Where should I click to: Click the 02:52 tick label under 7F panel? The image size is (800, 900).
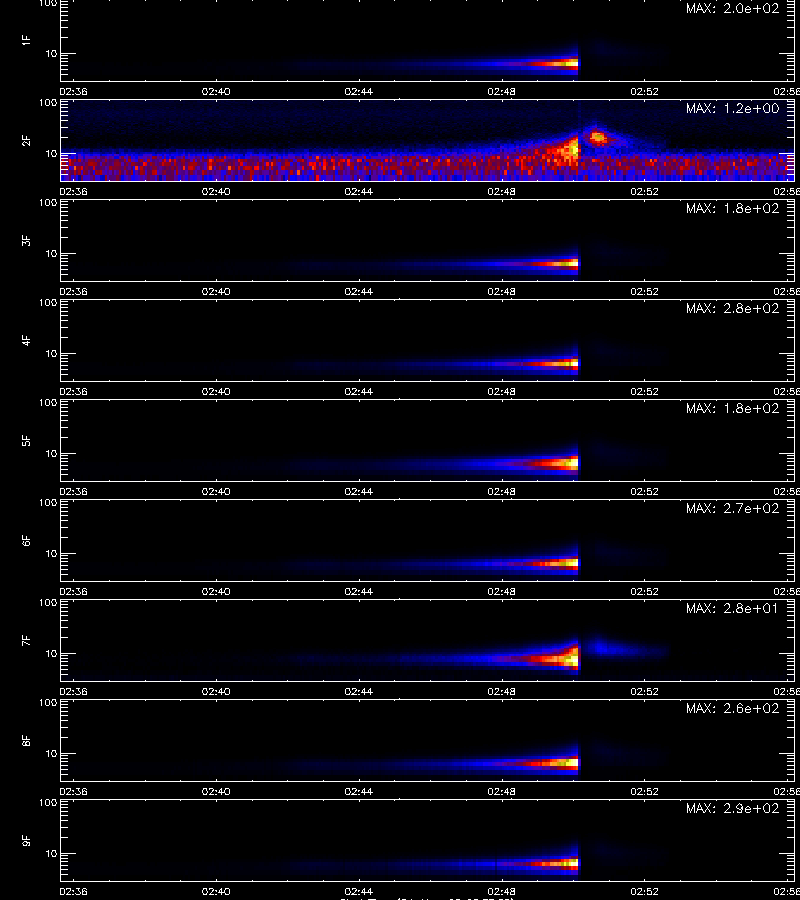click(644, 691)
